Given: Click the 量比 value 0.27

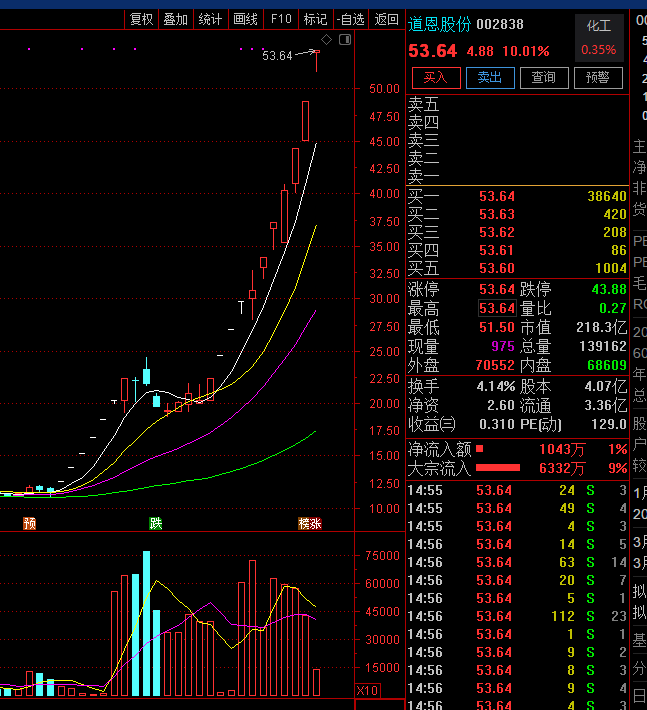Looking at the screenshot, I should [x=613, y=308].
